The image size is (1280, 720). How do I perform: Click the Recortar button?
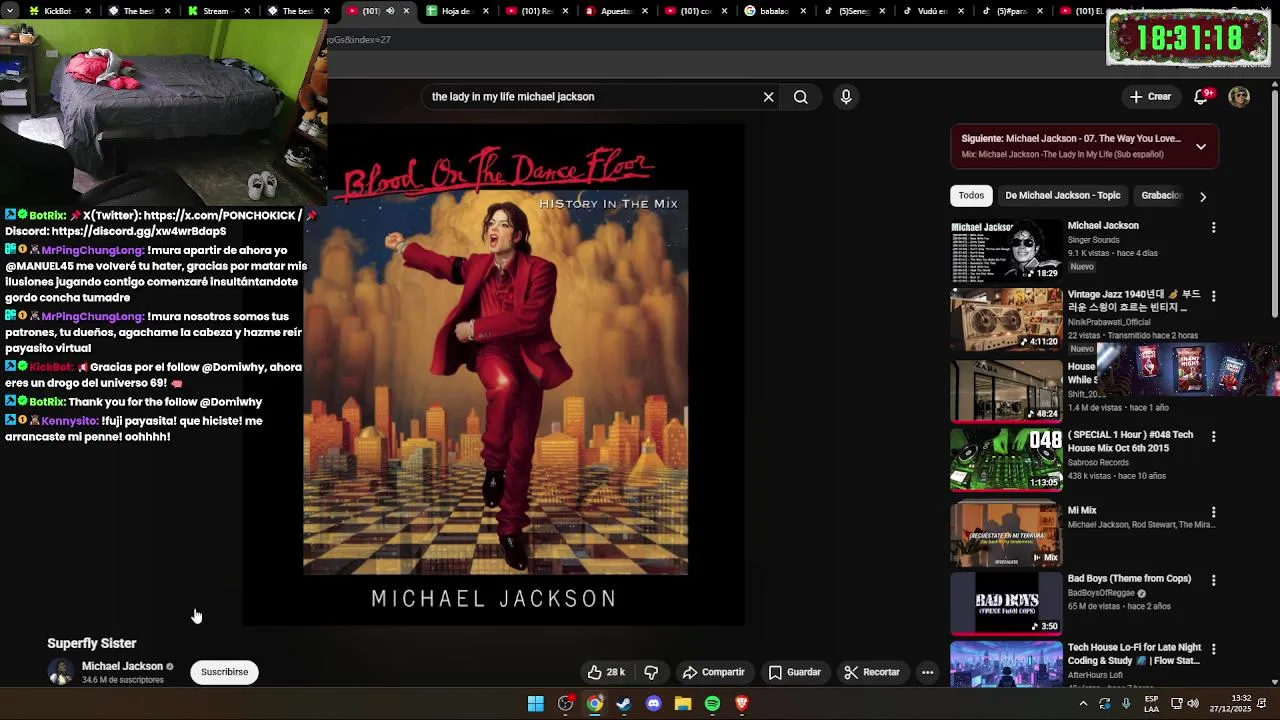[872, 672]
